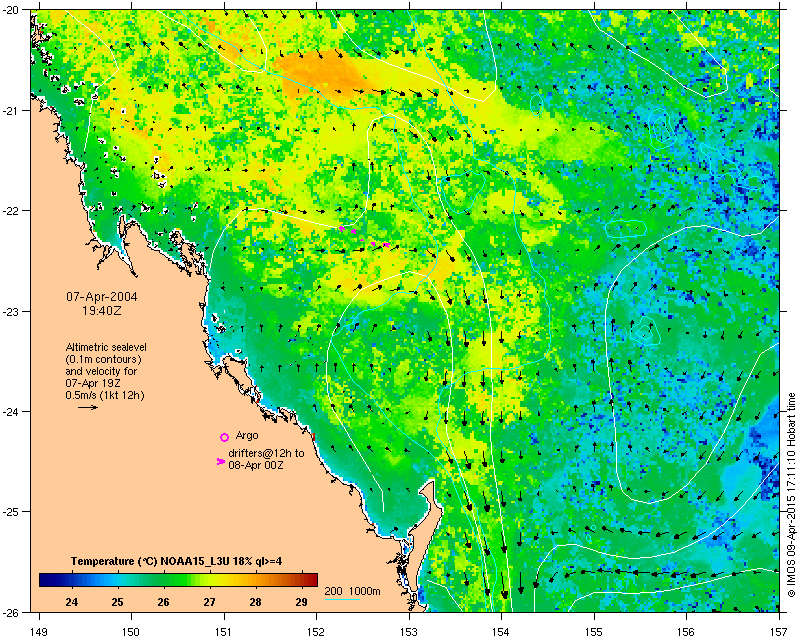
Task: Click longitude axis label 154
Action: 502,631
